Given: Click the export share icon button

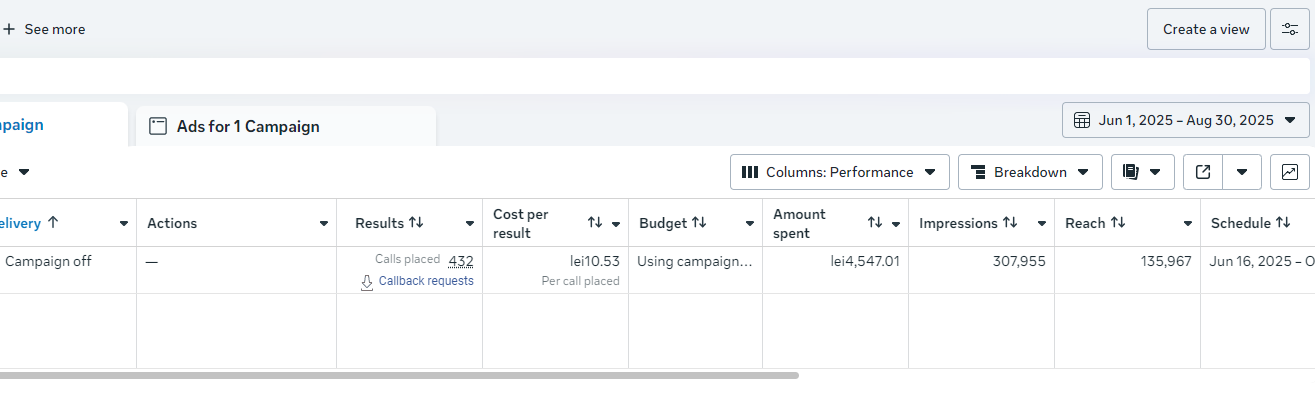Looking at the screenshot, I should (x=1203, y=172).
